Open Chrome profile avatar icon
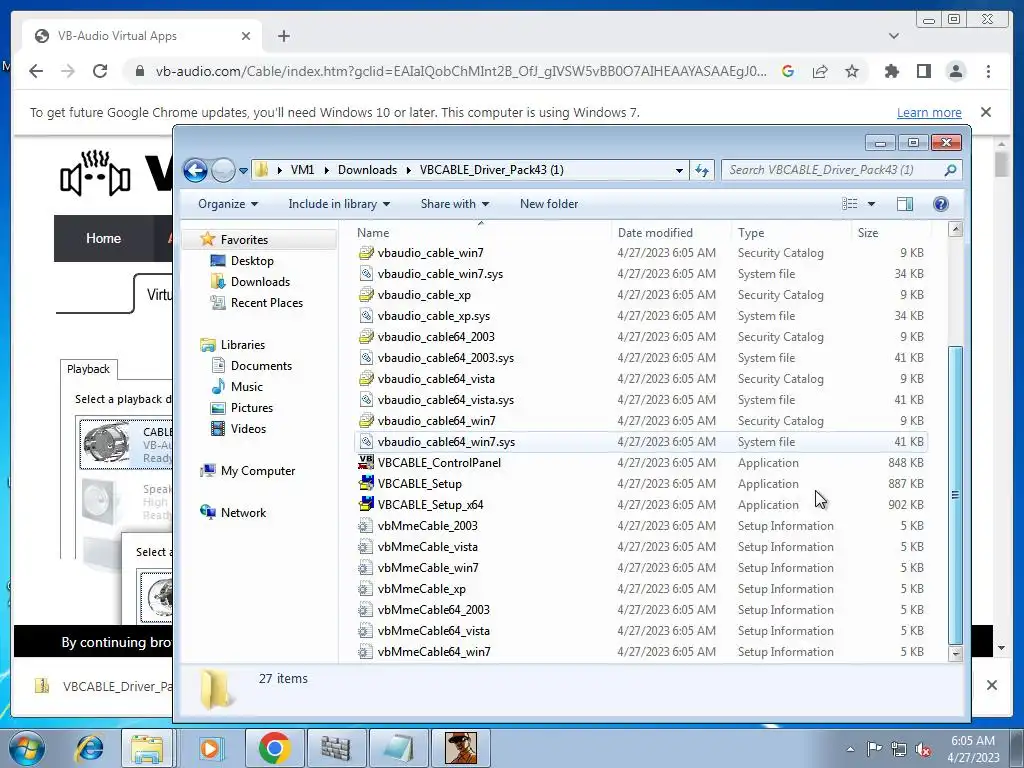Viewport: 1024px width, 768px height. click(x=955, y=71)
